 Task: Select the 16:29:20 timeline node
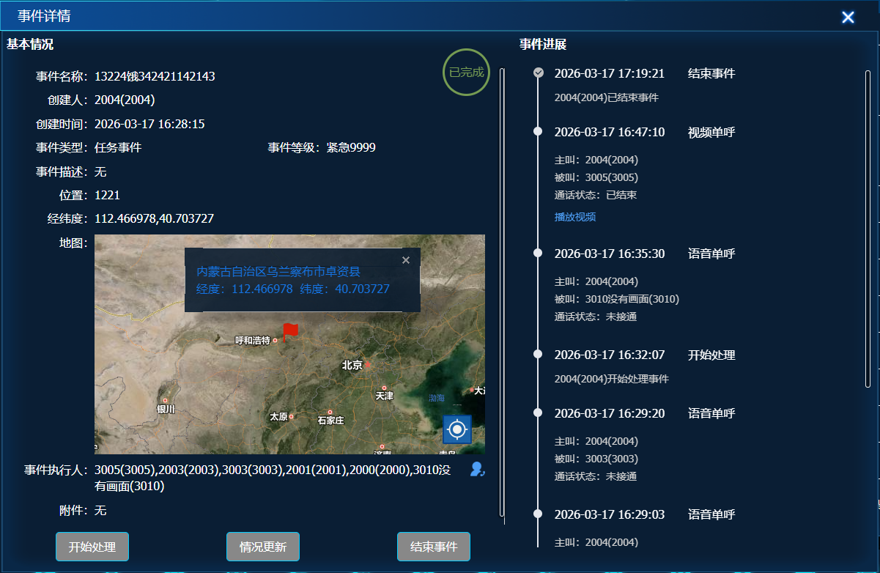[538, 413]
